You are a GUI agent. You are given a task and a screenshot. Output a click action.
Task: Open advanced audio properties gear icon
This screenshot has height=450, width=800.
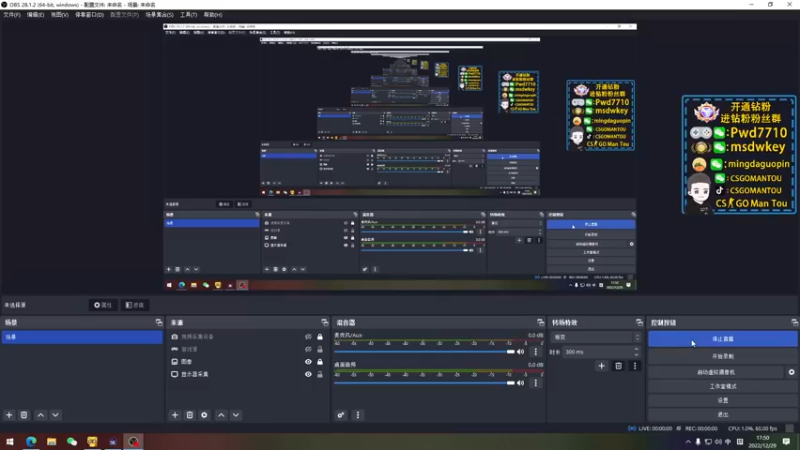tap(341, 415)
